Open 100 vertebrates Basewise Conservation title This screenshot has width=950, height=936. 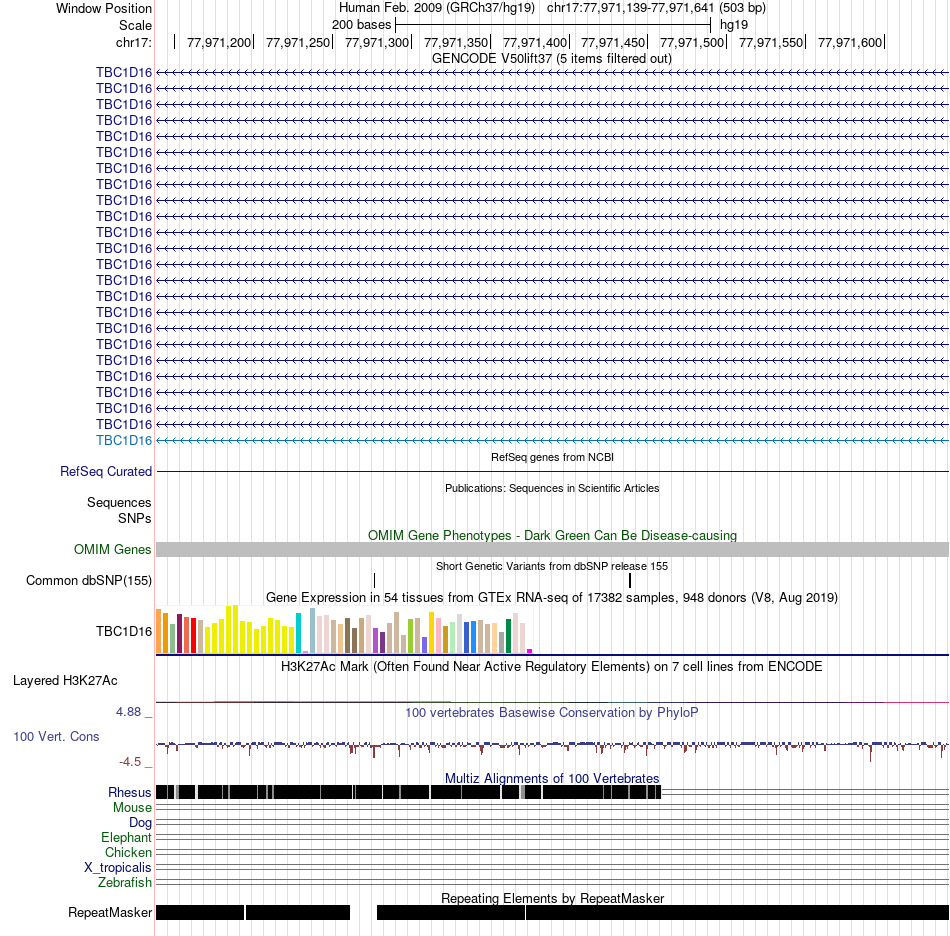point(552,713)
